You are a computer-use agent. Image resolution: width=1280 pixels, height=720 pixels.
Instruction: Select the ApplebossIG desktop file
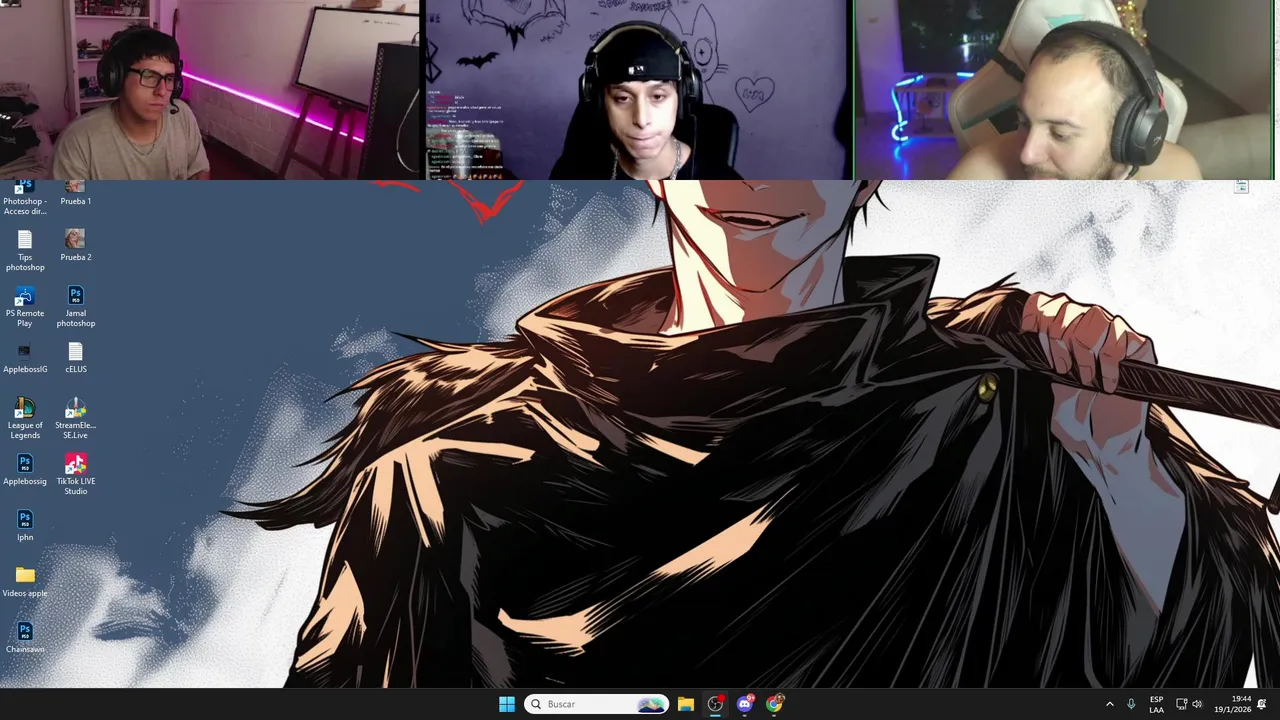coord(25,358)
